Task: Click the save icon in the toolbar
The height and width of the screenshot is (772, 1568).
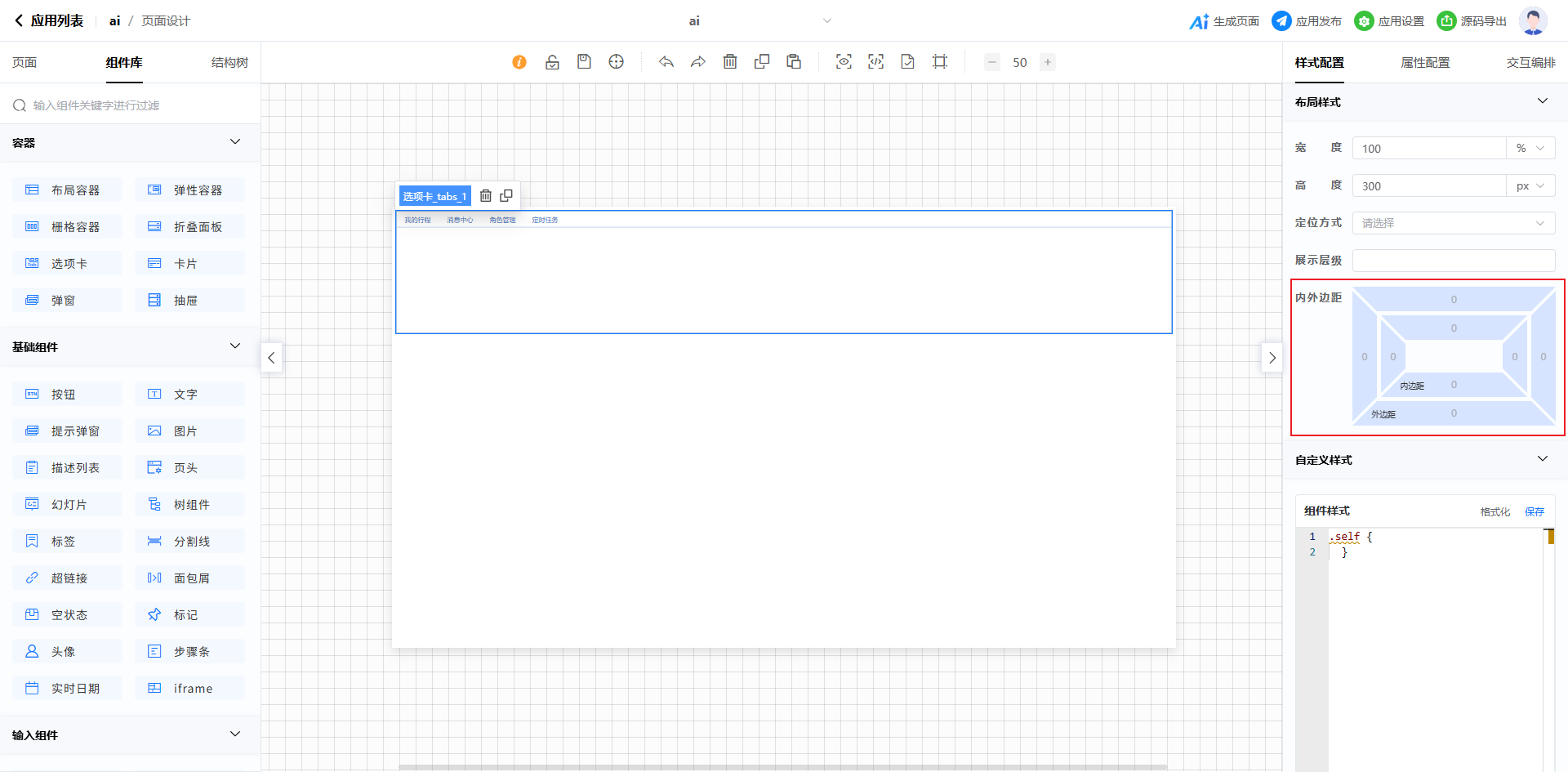Action: (584, 62)
